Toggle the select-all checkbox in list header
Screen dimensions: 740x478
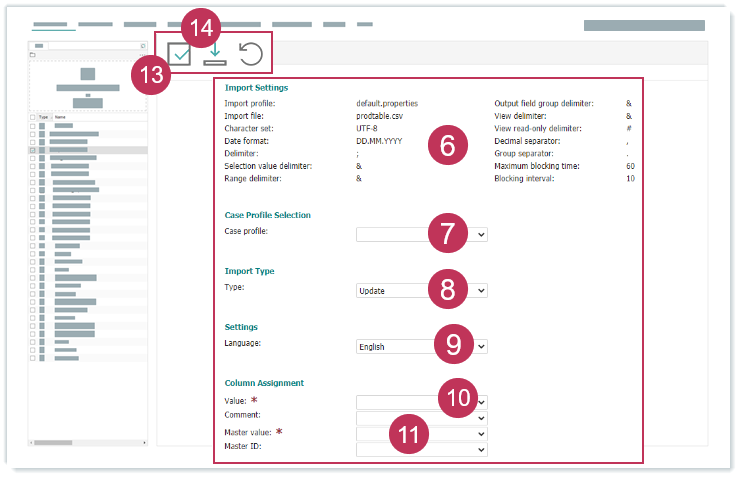click(x=33, y=117)
